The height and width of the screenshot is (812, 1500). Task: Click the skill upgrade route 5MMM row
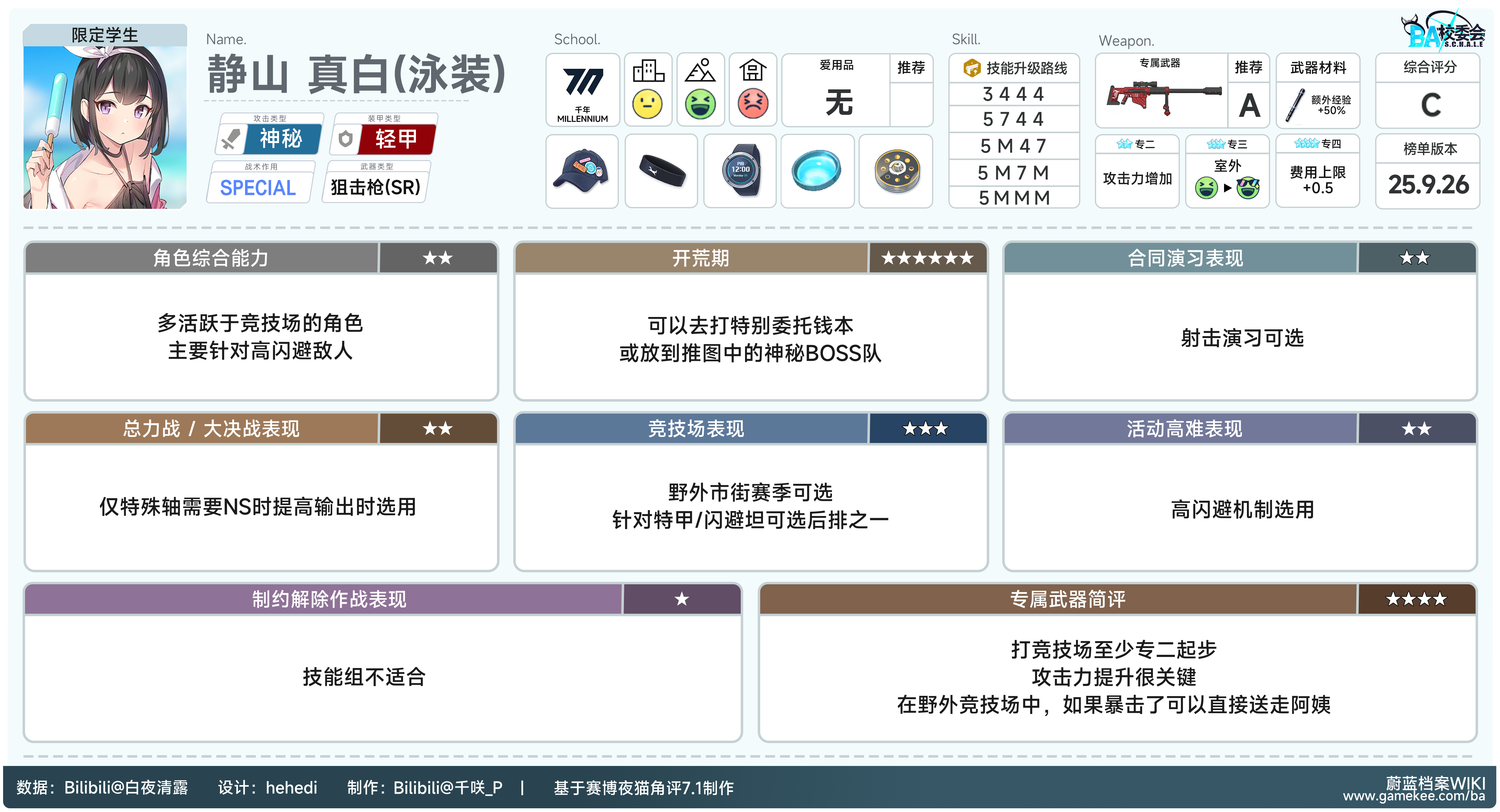point(1014,198)
